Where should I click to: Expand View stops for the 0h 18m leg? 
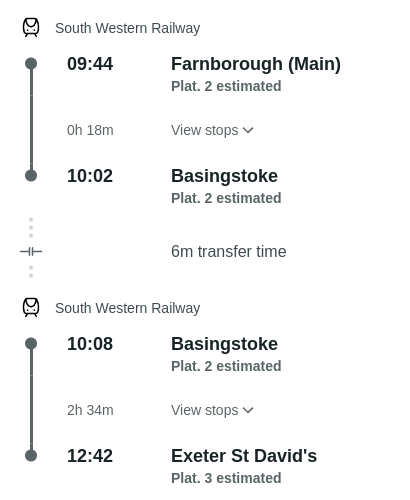pyautogui.click(x=212, y=130)
